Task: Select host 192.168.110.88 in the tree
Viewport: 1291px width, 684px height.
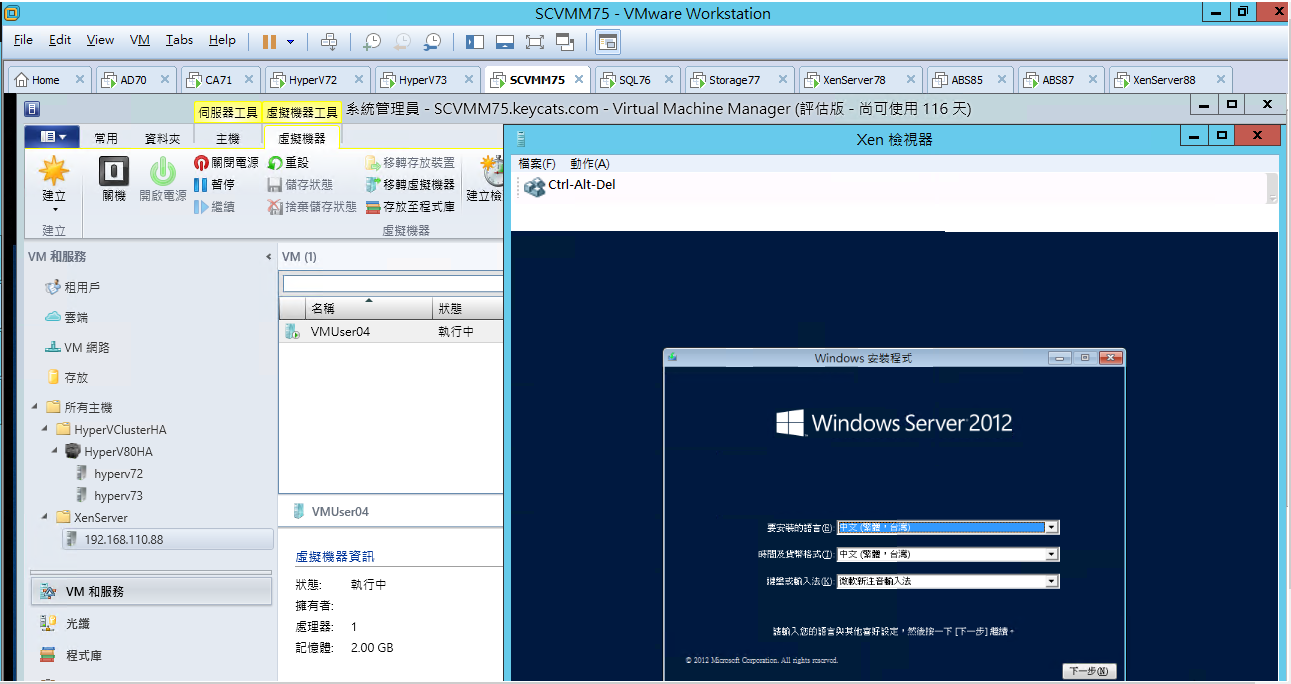Action: point(166,539)
